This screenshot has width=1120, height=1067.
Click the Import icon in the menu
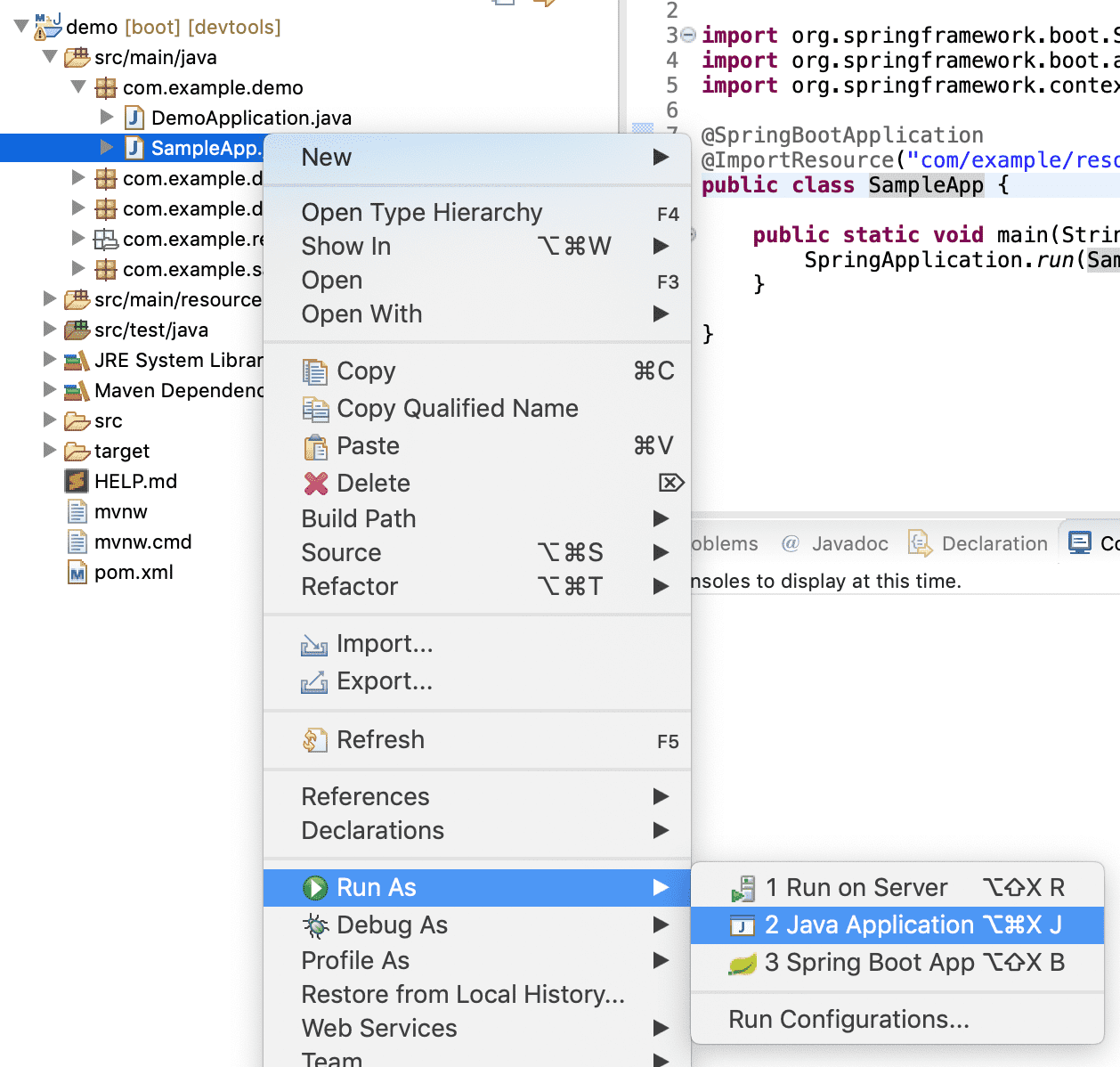tap(313, 644)
